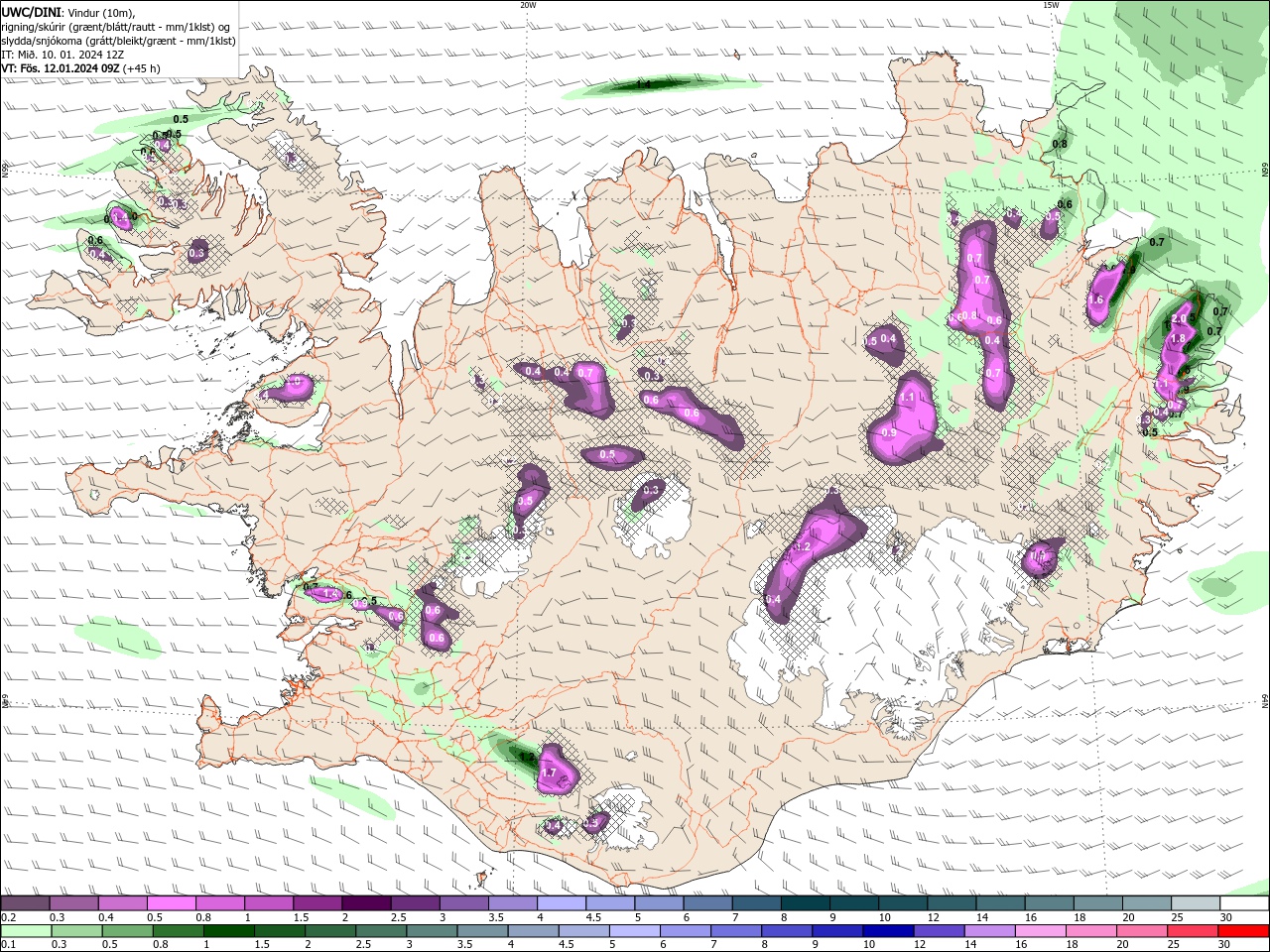The image size is (1270, 952).
Task: Click the '15W' longitude label
Action: coord(1051,5)
